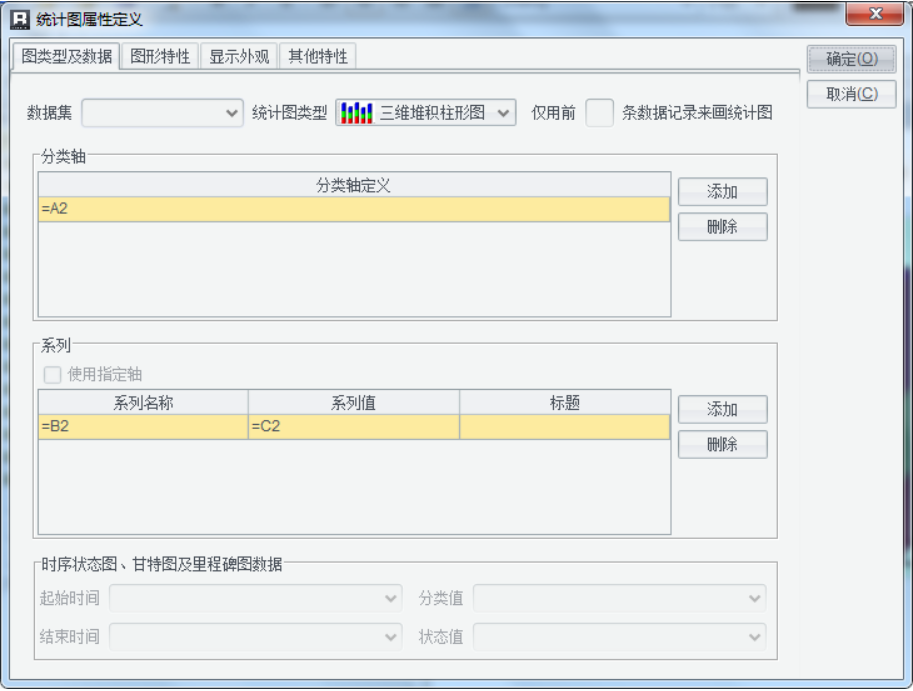The image size is (913, 691).
Task: Click 删除 in the 分类轴 section
Action: pos(723,226)
